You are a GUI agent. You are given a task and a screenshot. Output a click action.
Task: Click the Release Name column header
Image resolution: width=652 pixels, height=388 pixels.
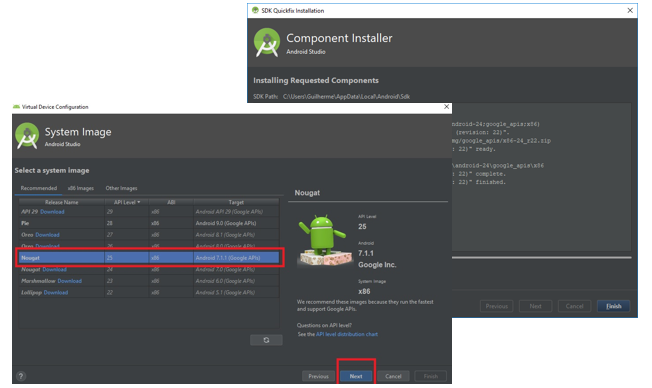62,202
